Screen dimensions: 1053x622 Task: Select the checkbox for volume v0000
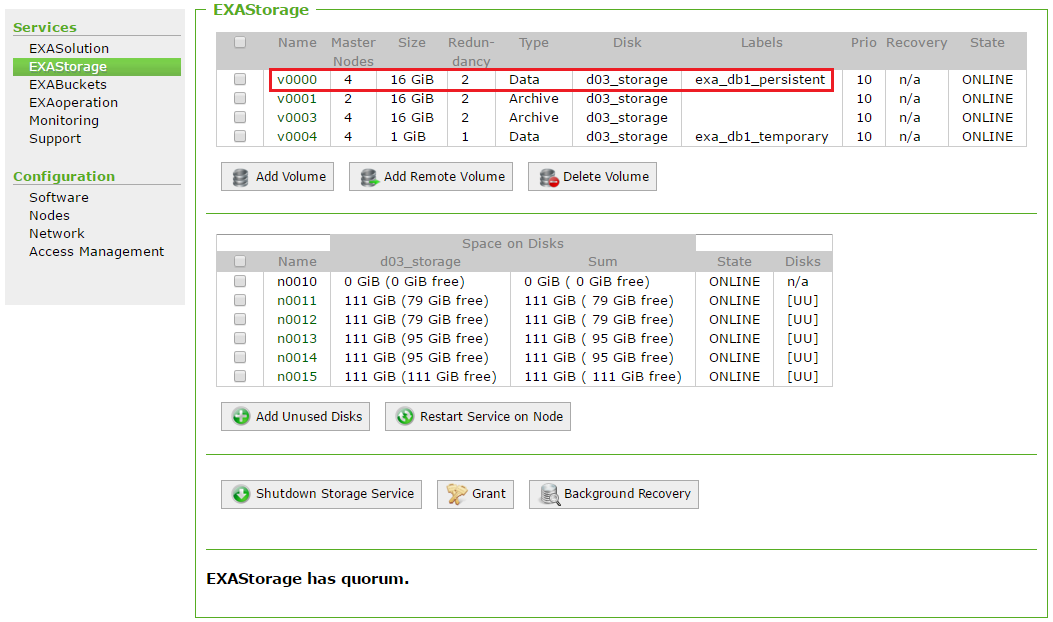pos(240,79)
